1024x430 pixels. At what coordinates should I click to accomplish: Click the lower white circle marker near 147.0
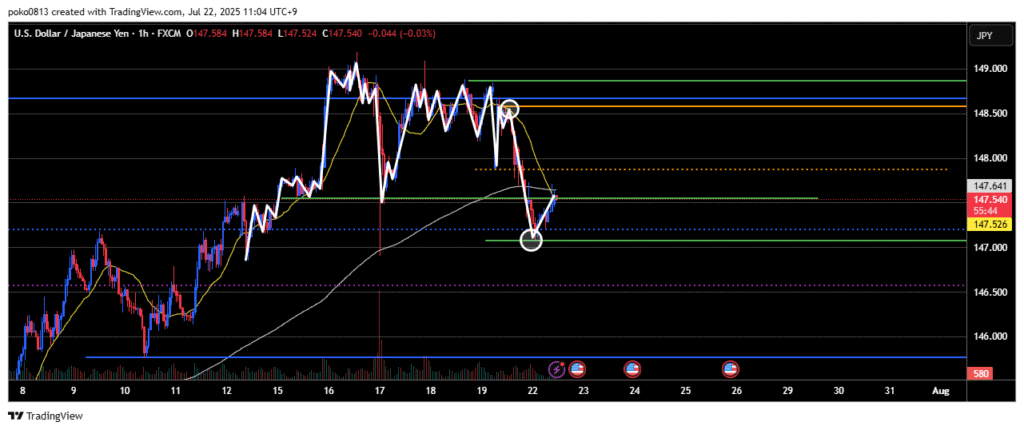click(531, 240)
